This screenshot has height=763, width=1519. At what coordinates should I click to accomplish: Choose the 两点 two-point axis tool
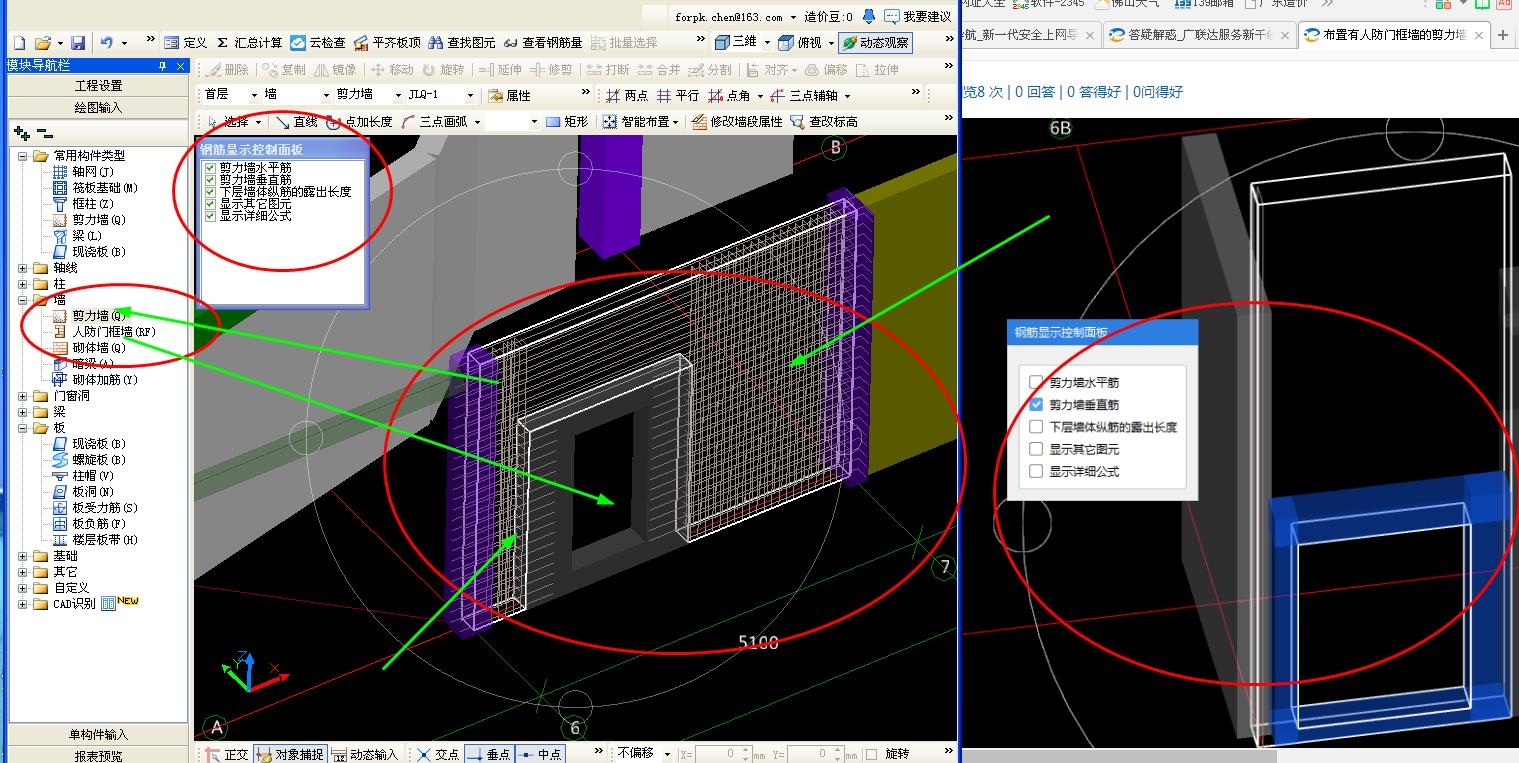click(627, 95)
